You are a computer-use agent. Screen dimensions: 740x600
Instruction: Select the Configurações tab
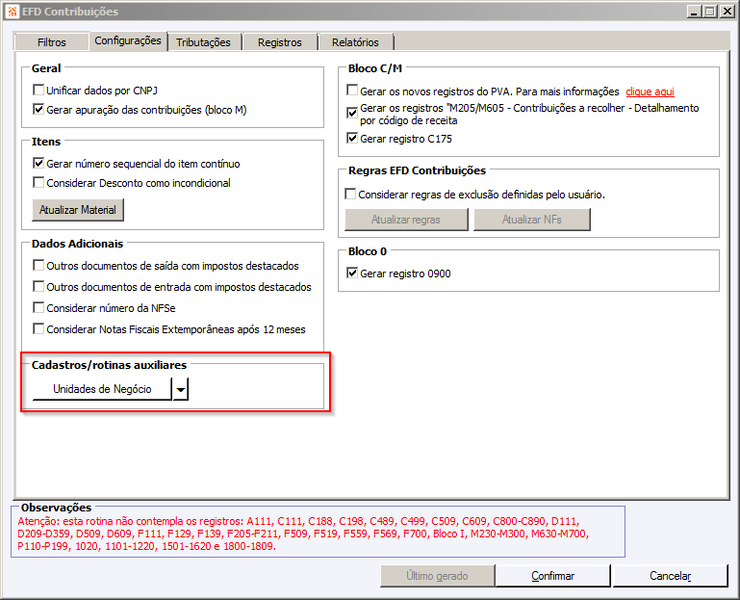click(x=128, y=41)
